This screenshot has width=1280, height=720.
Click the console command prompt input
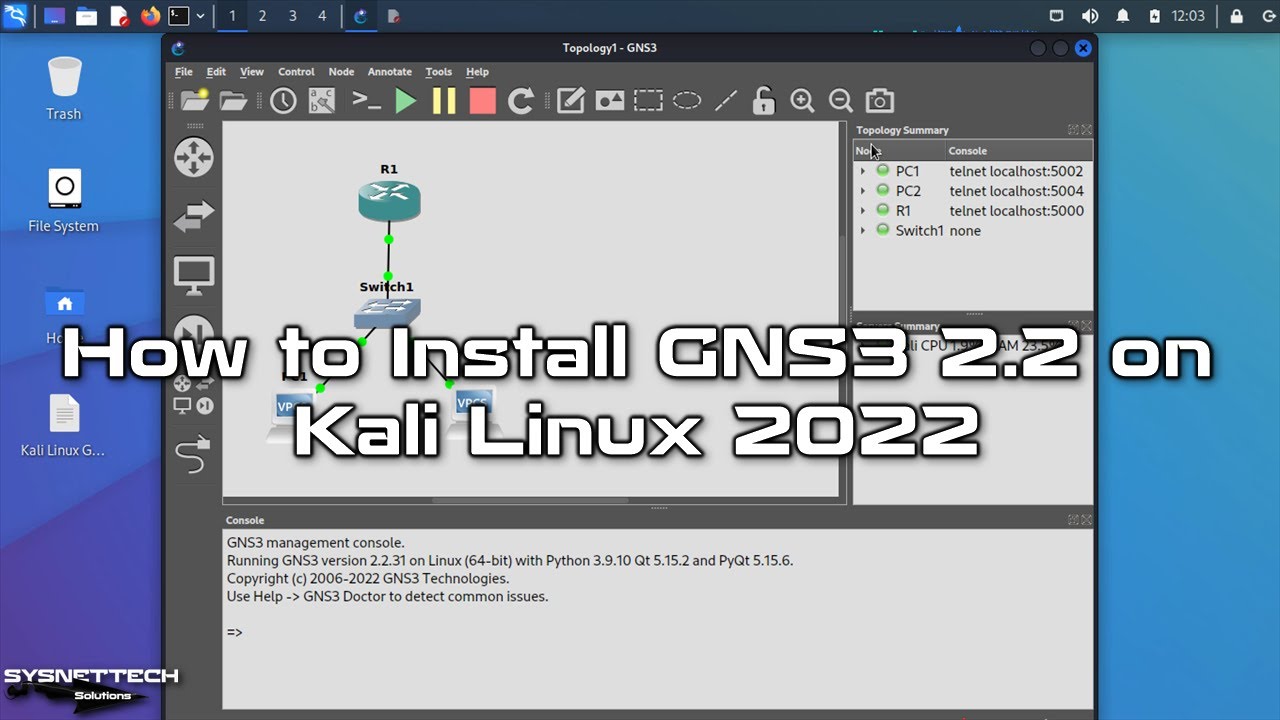(x=657, y=632)
